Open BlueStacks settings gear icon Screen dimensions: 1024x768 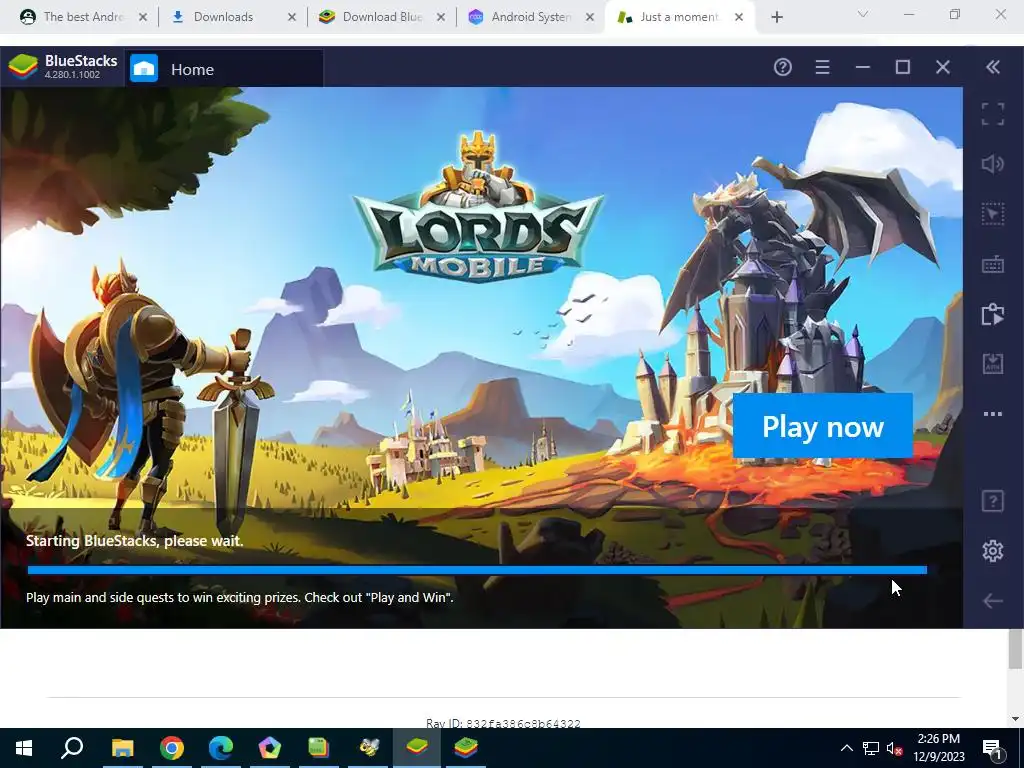[x=993, y=551]
